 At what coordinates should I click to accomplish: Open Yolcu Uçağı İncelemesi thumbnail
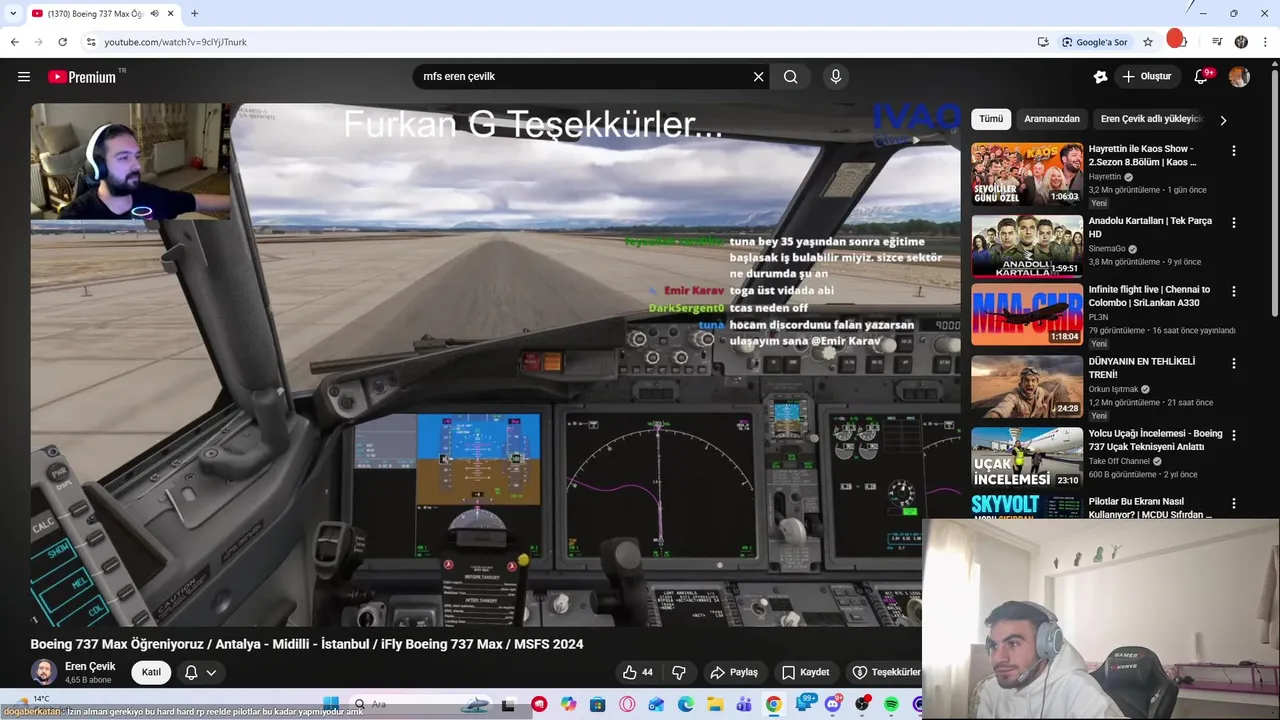[1027, 459]
